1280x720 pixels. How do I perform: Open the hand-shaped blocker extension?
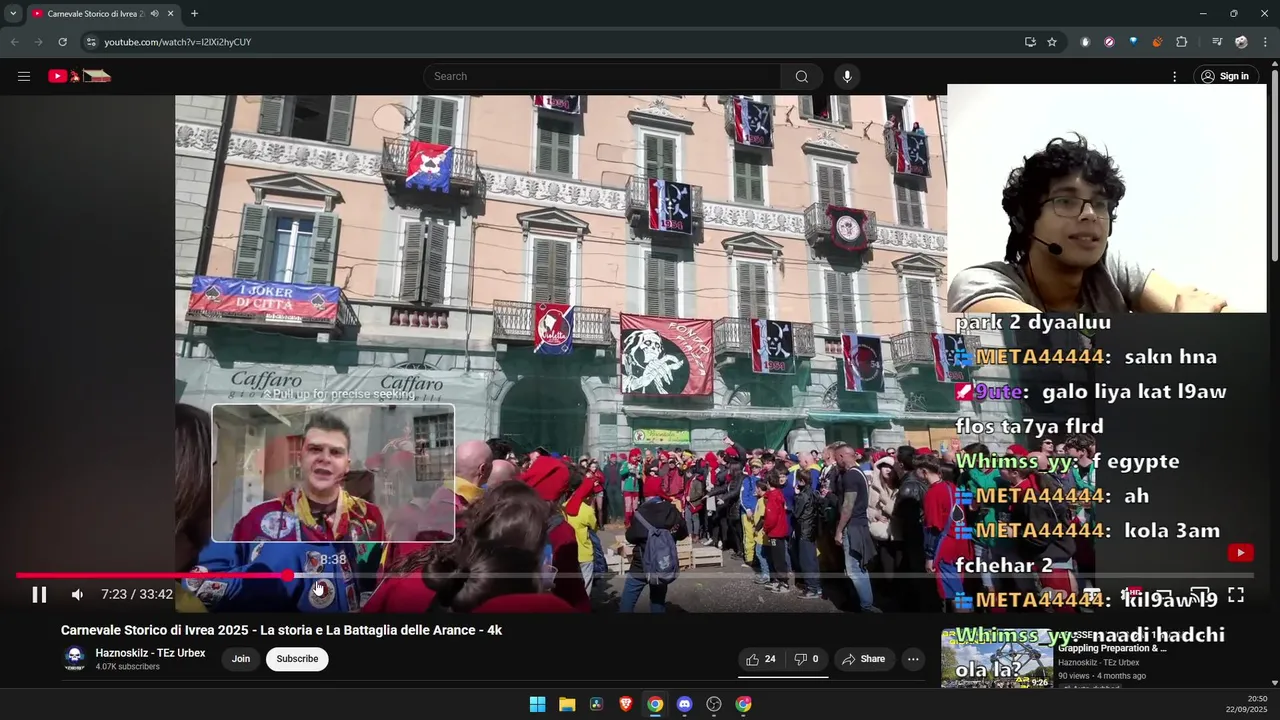tap(1085, 42)
